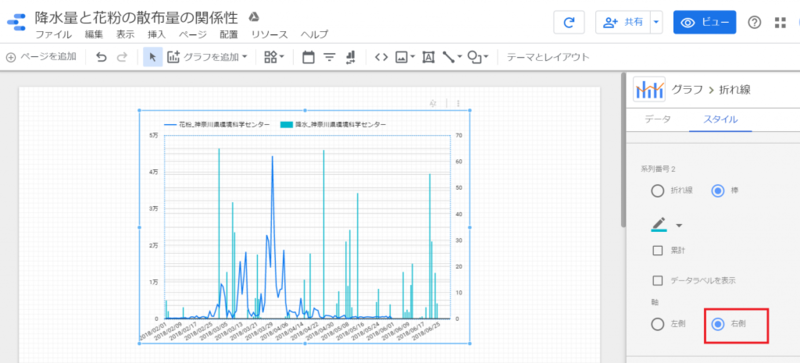The image size is (800, 363).
Task: Select the 左側 axis radio button
Action: [658, 324]
